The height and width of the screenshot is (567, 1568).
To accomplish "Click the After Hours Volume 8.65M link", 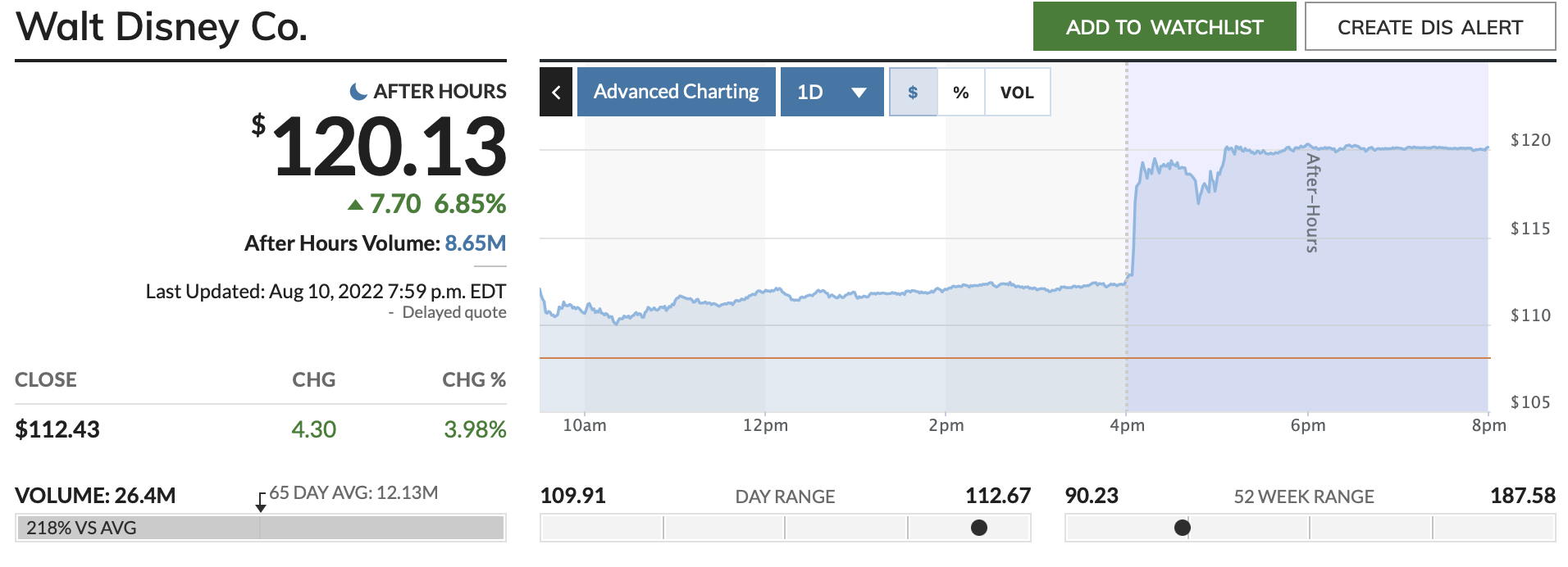I will pyautogui.click(x=475, y=243).
